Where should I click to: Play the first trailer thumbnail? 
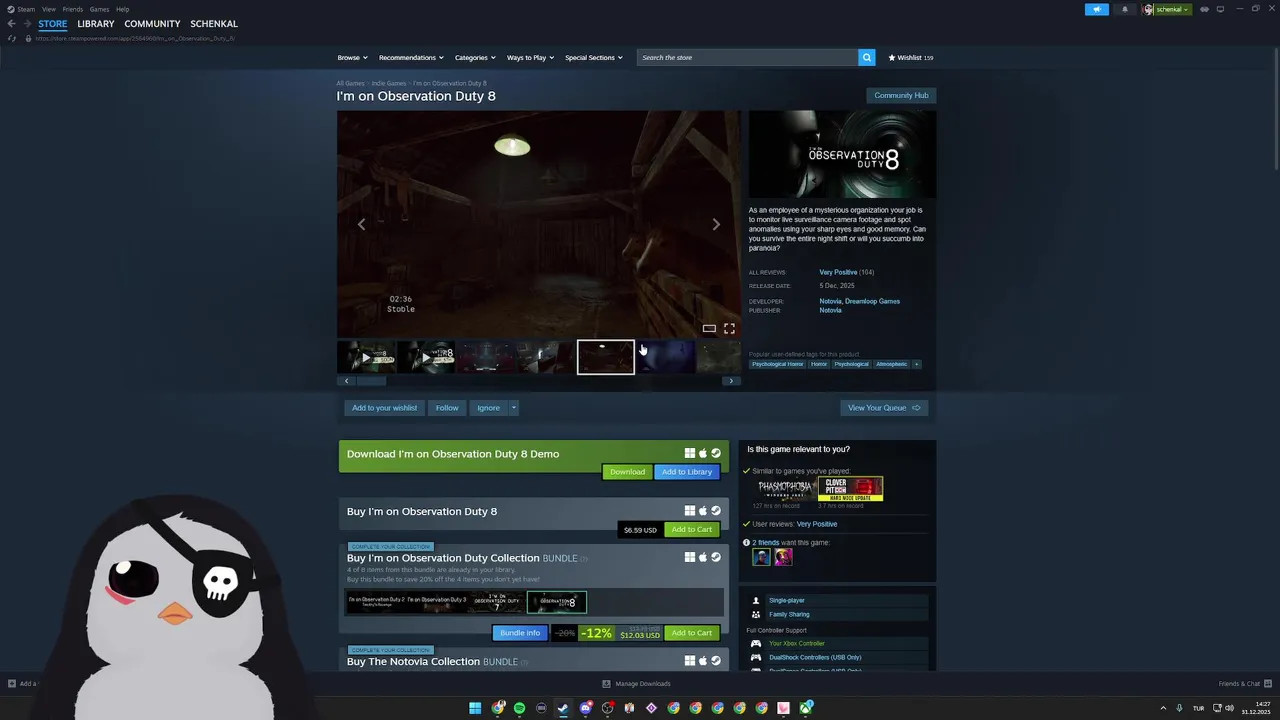[x=366, y=357]
